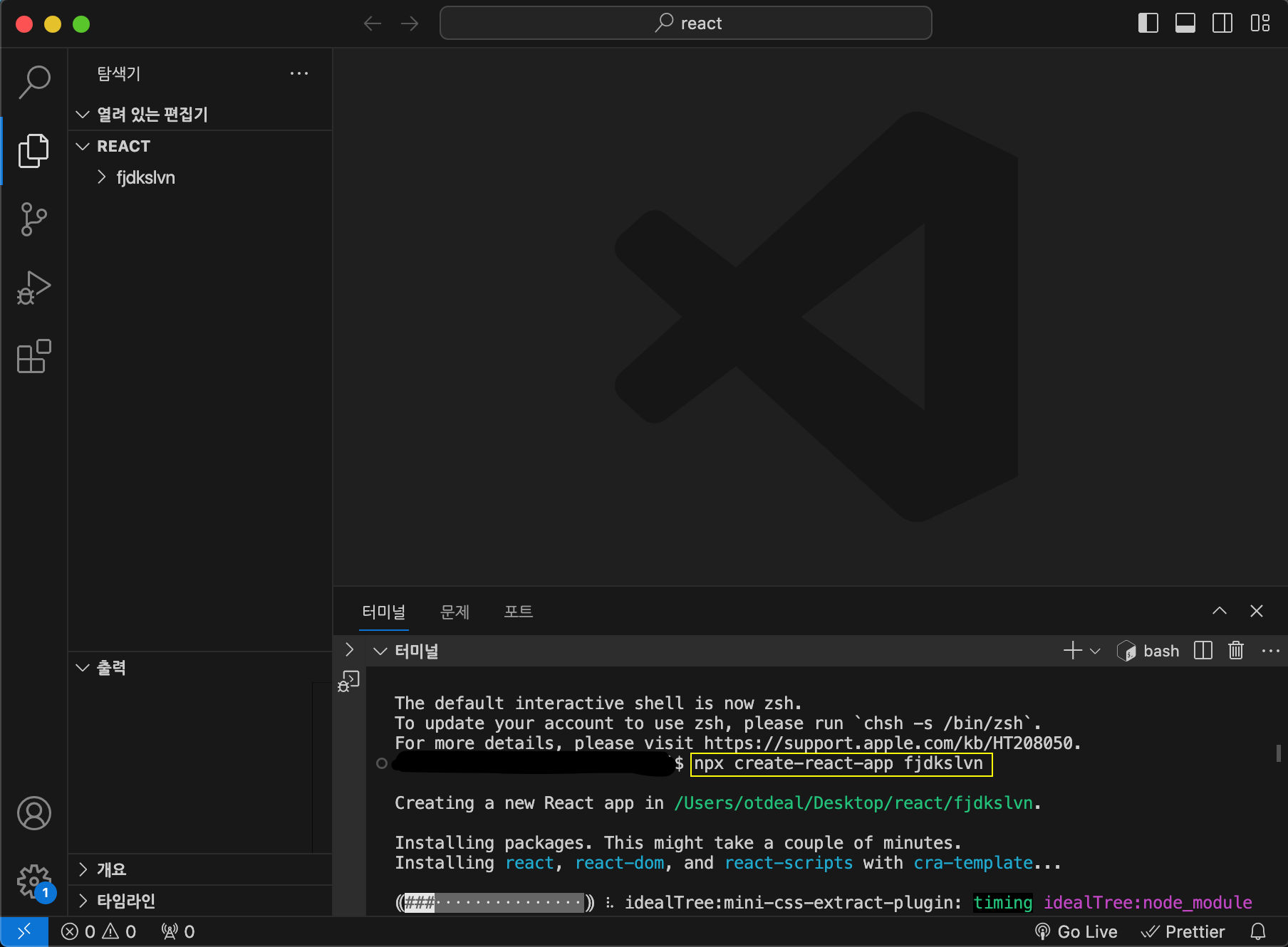Open errors and warnings status item
Viewport: 1288px width, 947px height.
[98, 931]
